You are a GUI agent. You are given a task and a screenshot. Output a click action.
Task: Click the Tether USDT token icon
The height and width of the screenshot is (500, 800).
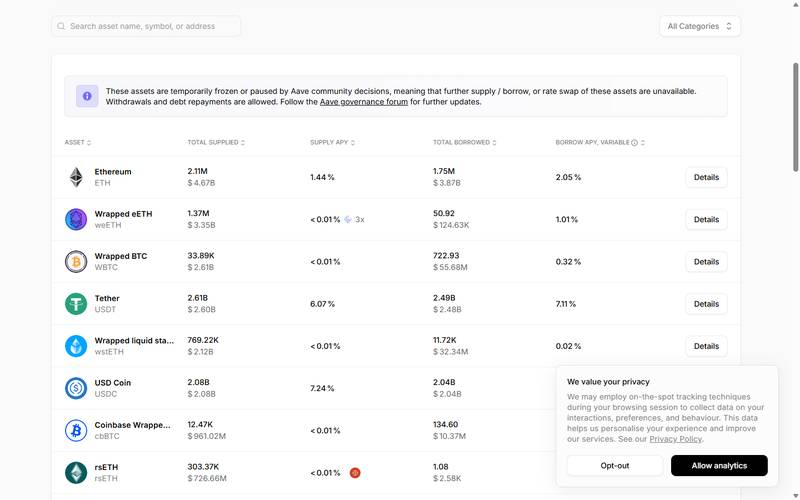pos(76,304)
